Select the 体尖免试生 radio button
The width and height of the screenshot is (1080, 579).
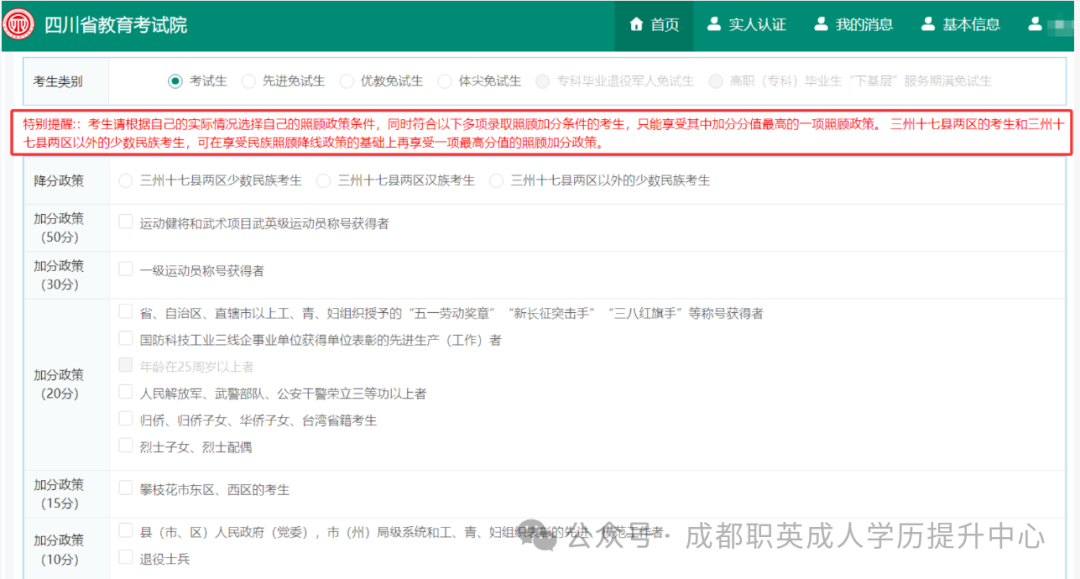[x=445, y=81]
